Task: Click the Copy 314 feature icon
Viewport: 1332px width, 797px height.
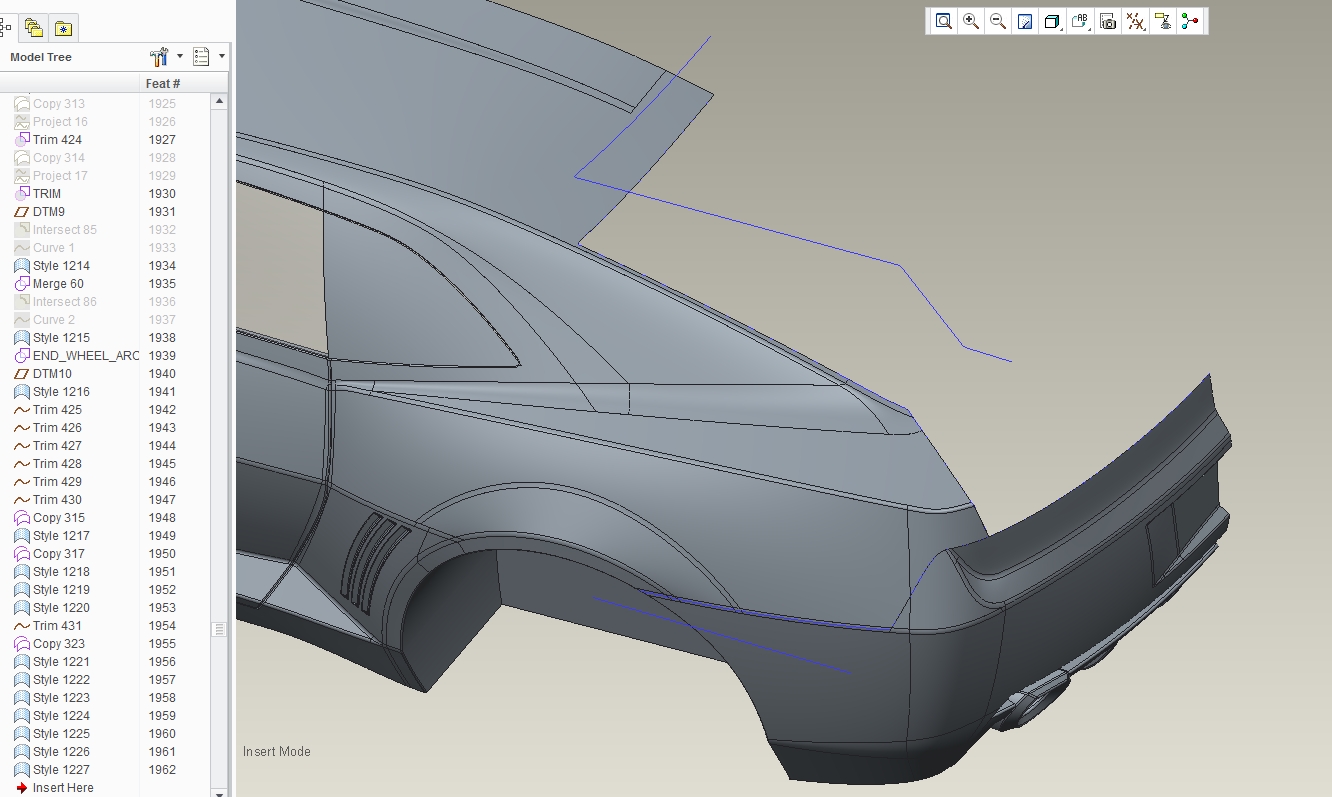Action: pos(22,158)
